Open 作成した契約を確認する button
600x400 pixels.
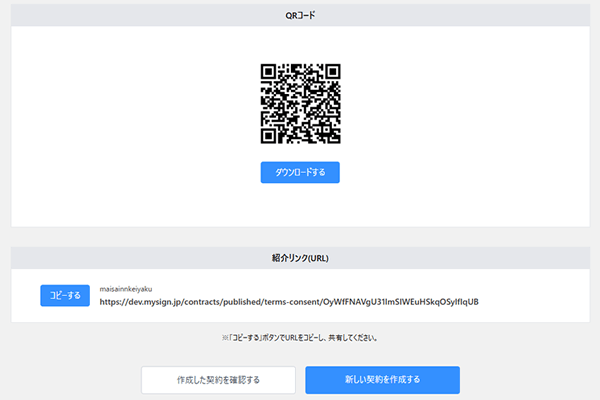(x=218, y=380)
